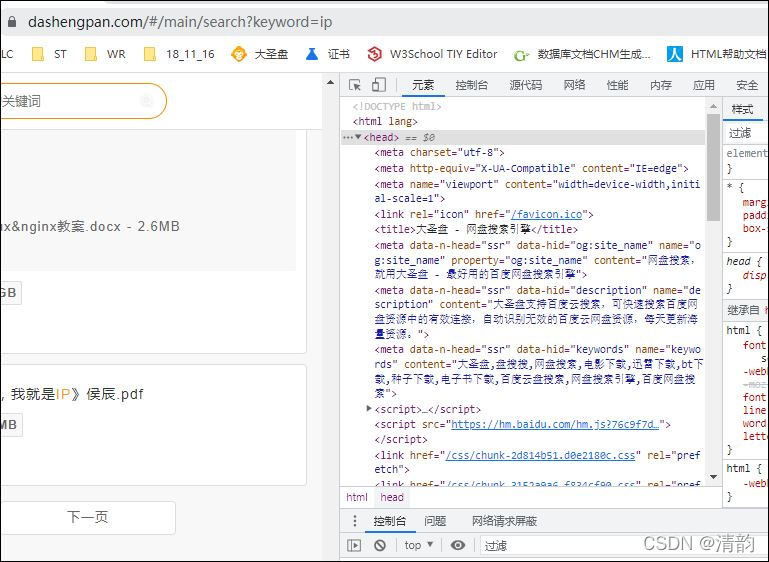
Task: Open the nginx教案.docx search result
Action: pyautogui.click(x=90, y=227)
